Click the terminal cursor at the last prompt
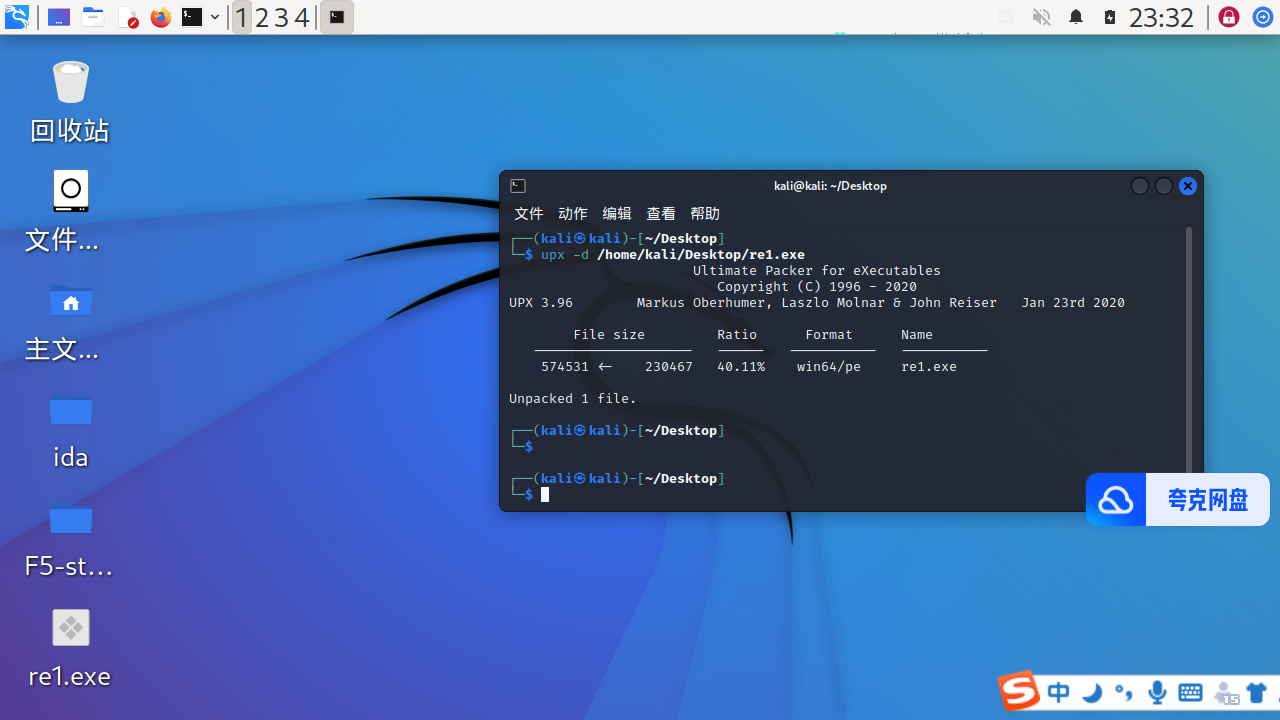Viewport: 1280px width, 720px height. [545, 495]
